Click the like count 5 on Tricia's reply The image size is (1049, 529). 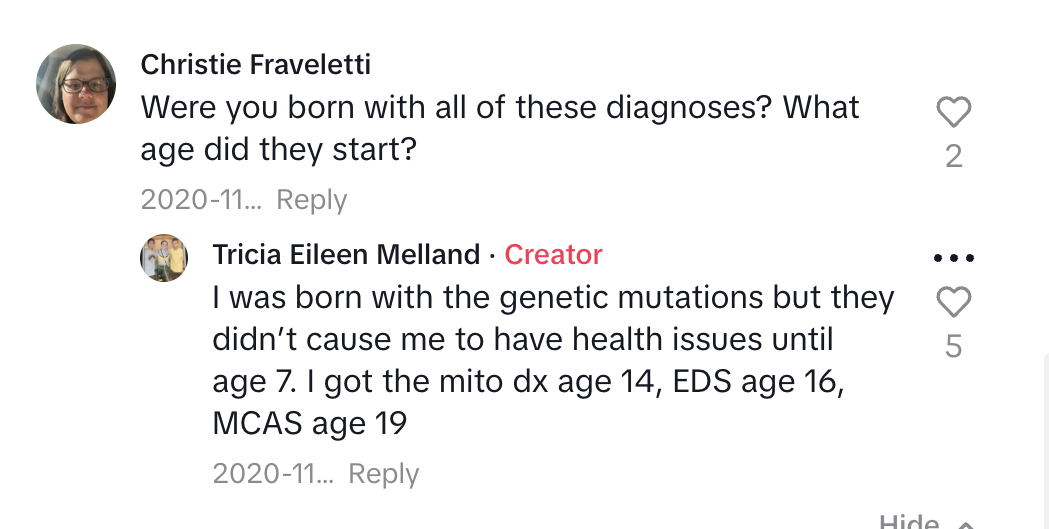pos(953,346)
